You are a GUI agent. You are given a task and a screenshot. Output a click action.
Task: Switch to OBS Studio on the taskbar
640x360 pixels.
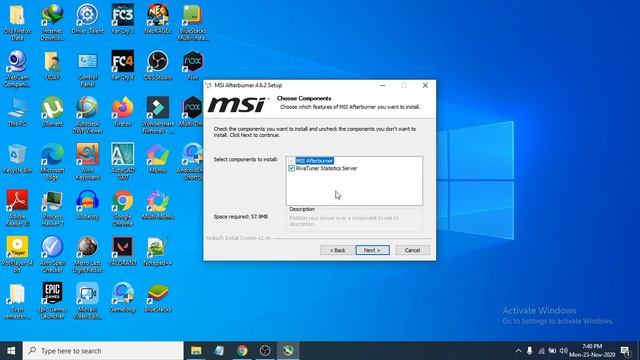point(265,351)
